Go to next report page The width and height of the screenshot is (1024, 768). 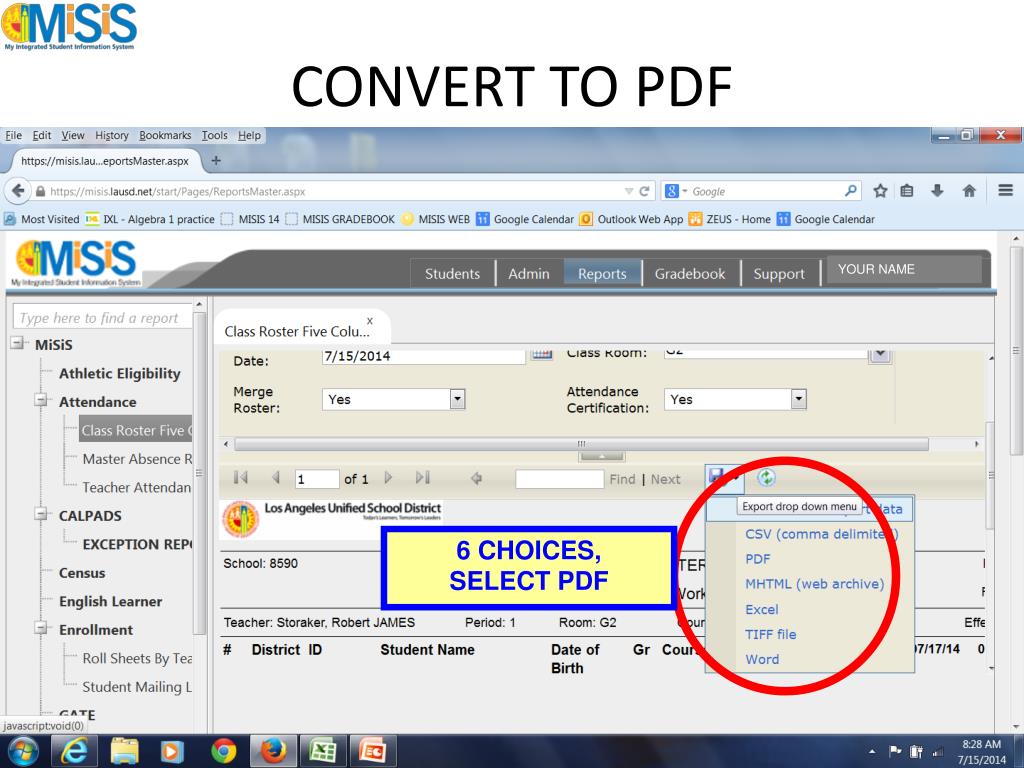(389, 478)
